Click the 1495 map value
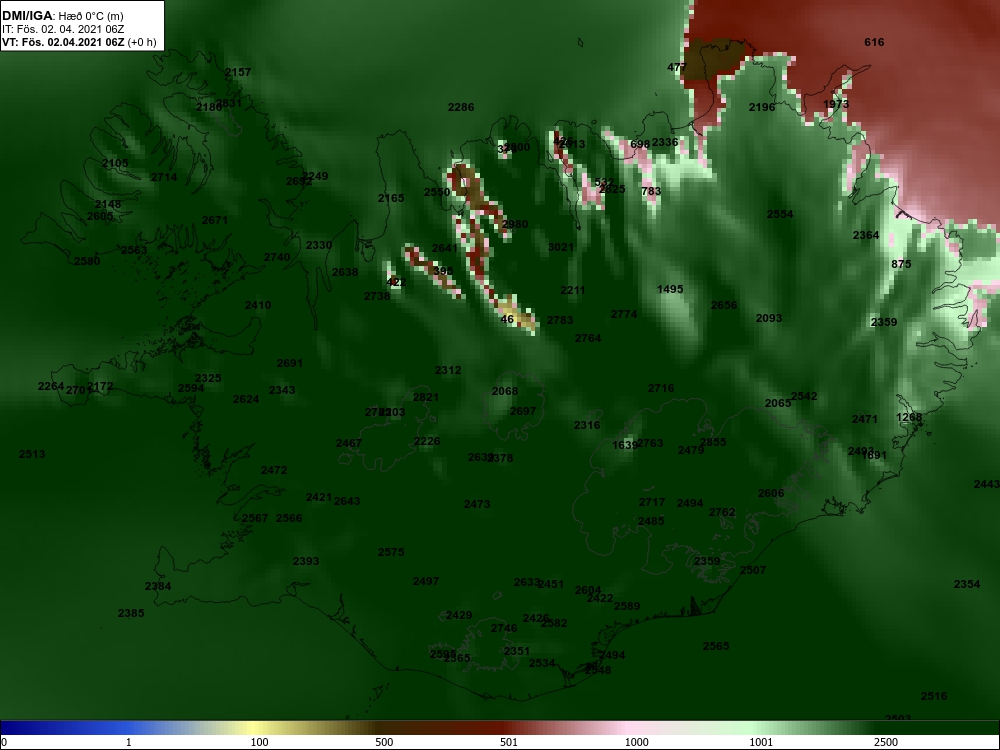This screenshot has height=750, width=1000. [670, 289]
